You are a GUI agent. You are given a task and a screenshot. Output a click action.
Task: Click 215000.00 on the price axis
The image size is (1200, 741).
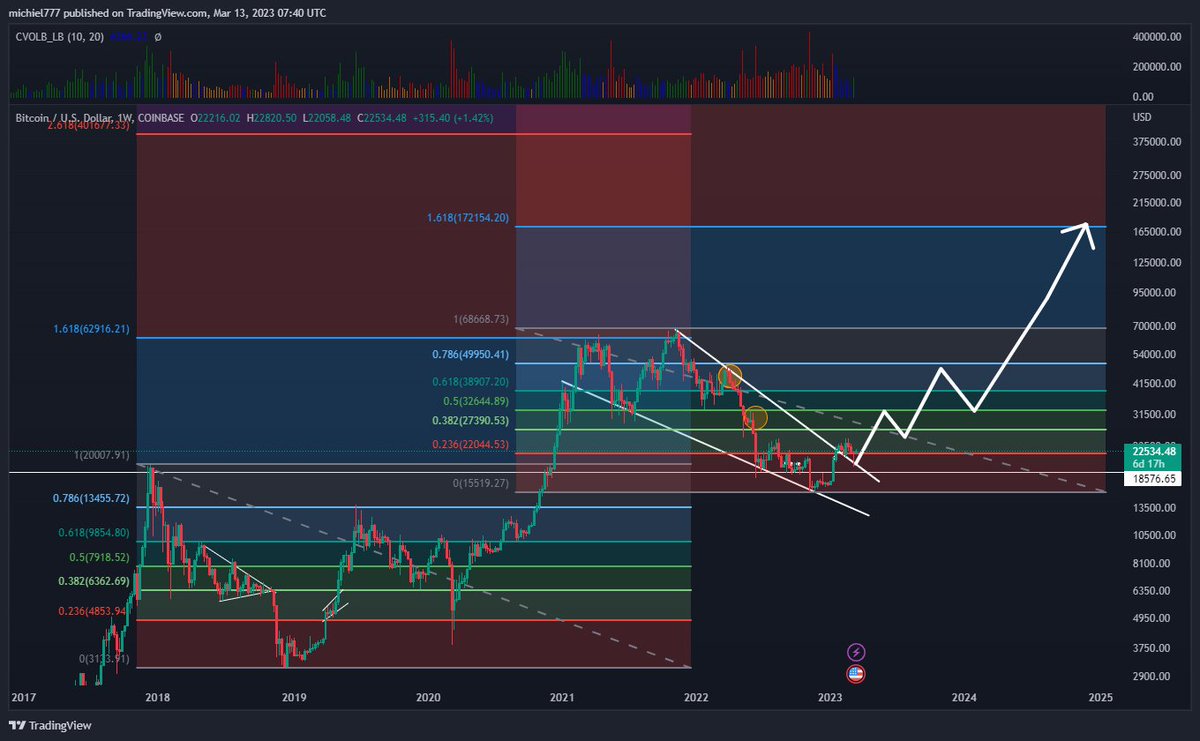coord(1157,202)
